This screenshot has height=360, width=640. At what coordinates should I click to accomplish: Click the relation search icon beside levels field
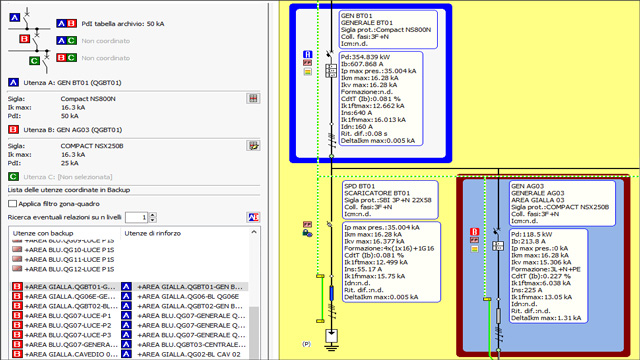[x=253, y=217]
